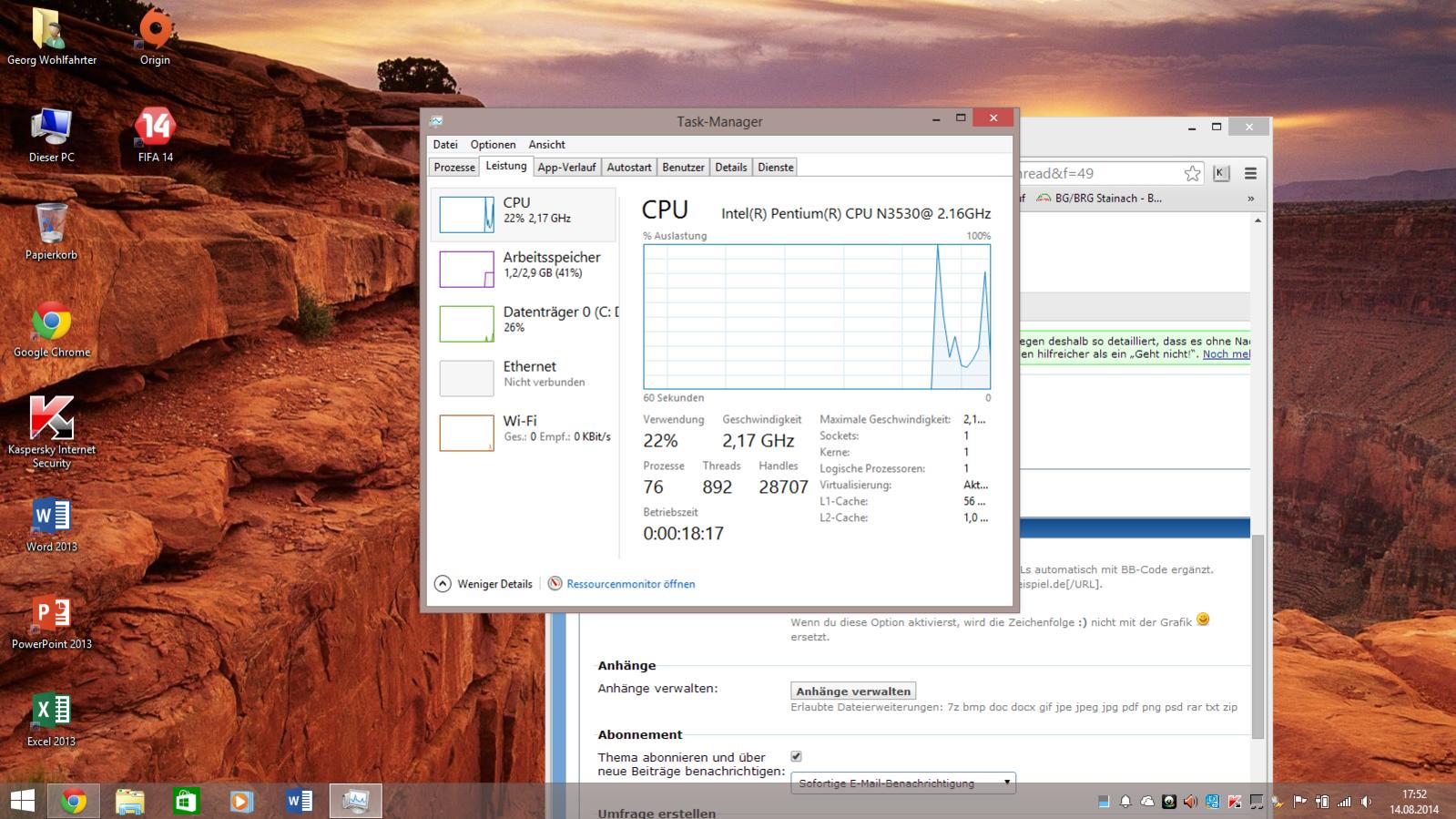Toggle the Thema abonnieren checkbox
The width and height of the screenshot is (1456, 819).
[x=796, y=756]
